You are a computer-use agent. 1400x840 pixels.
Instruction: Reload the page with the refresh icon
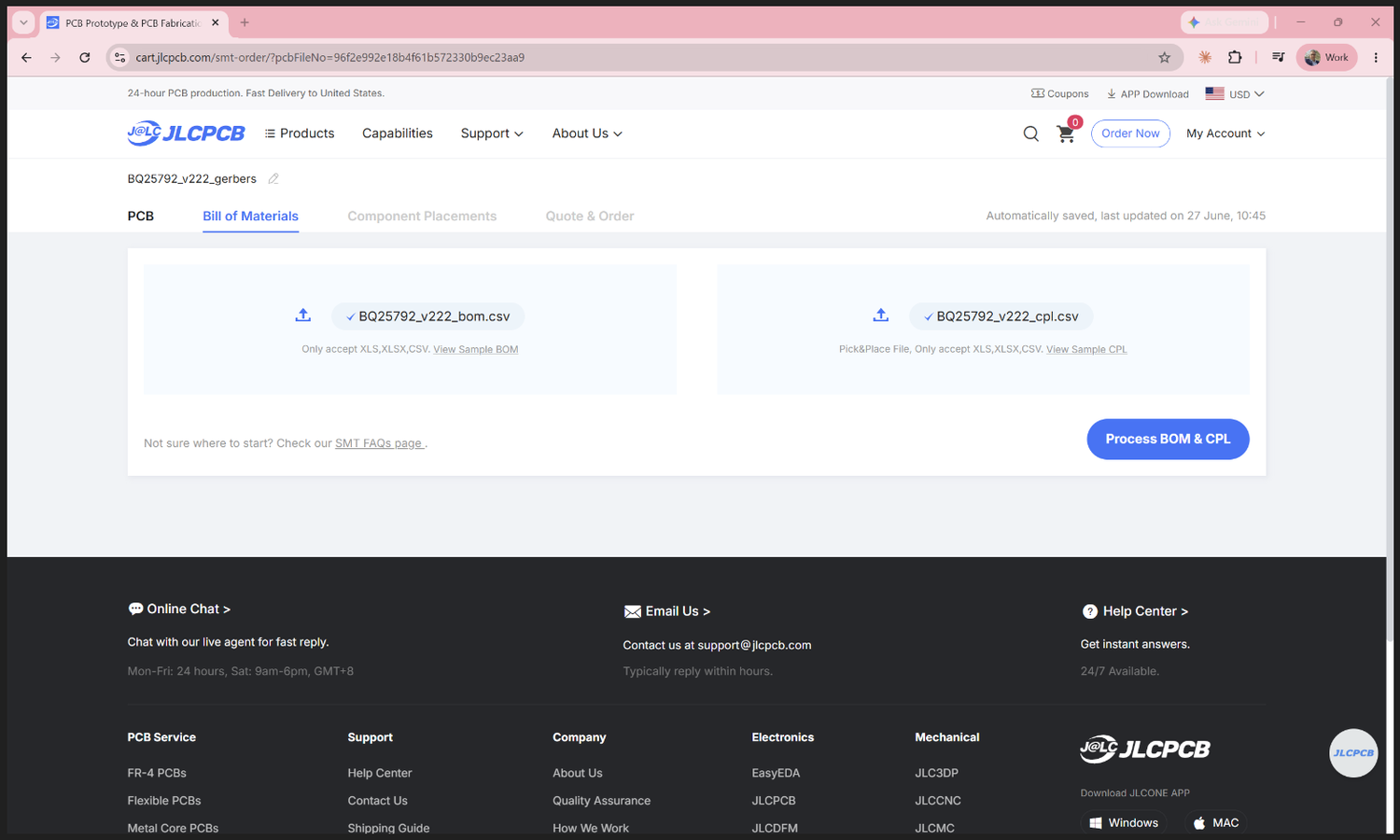(x=85, y=57)
